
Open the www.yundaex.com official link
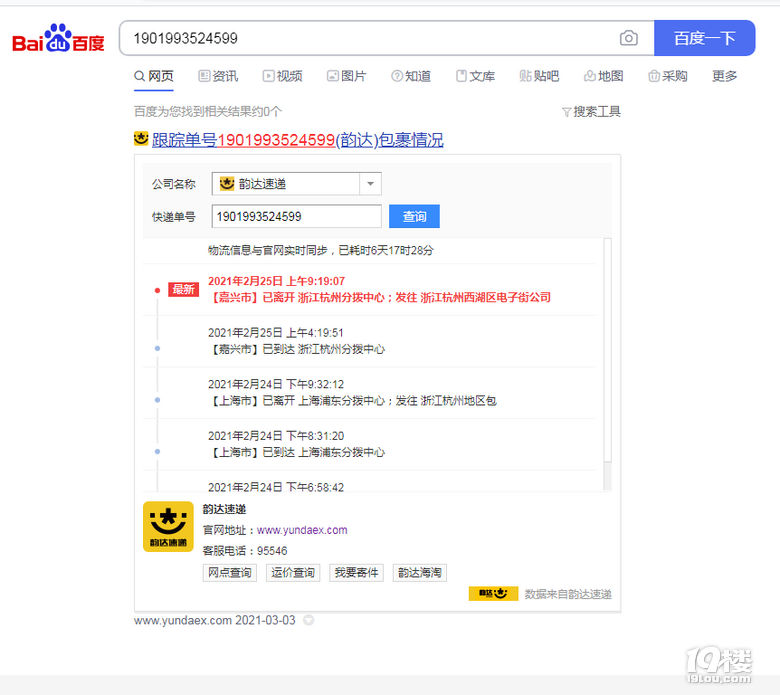[x=302, y=530]
